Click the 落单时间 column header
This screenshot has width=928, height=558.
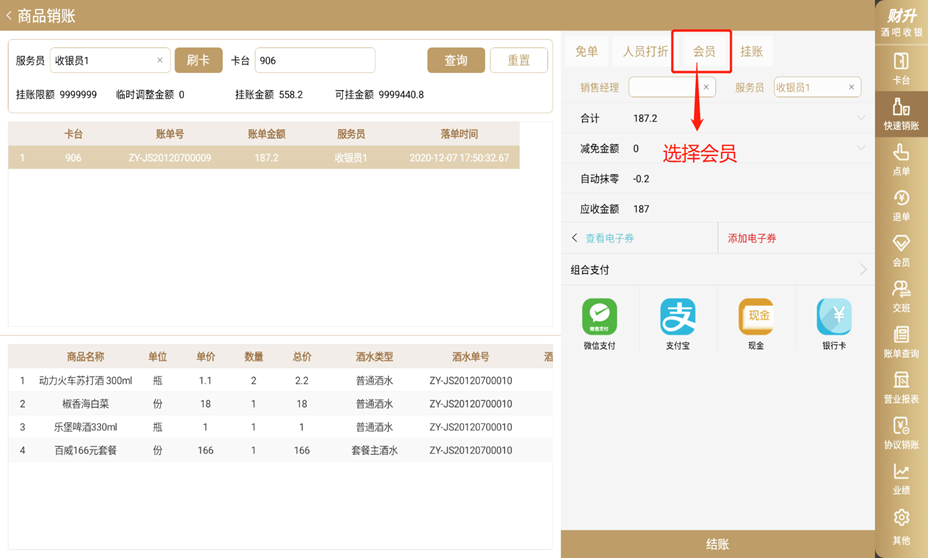[x=459, y=134]
